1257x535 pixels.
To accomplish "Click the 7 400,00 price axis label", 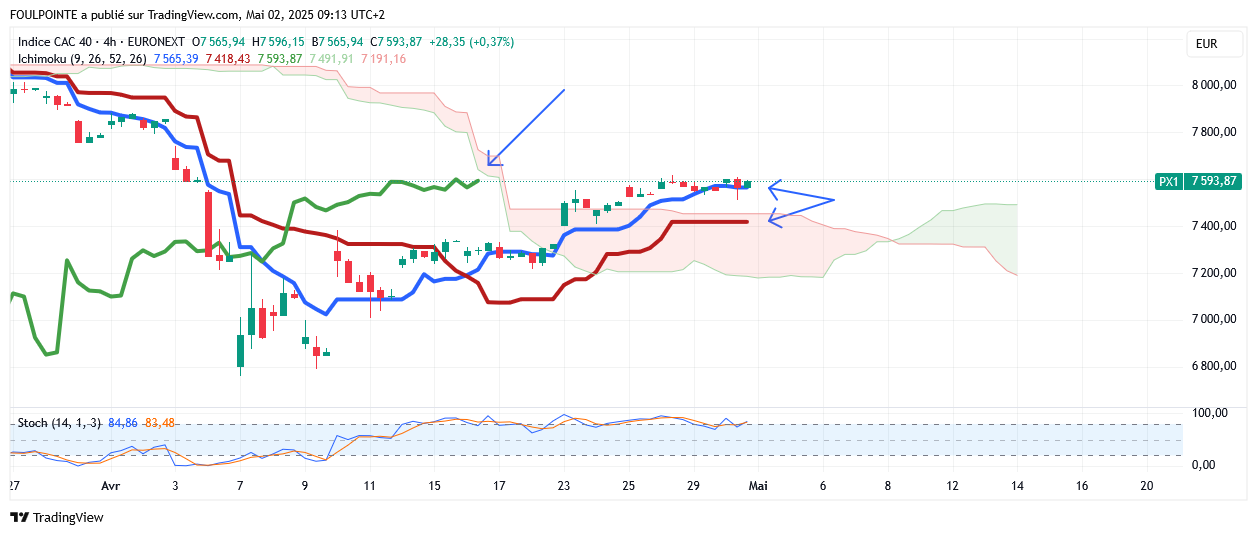I will tap(1215, 226).
